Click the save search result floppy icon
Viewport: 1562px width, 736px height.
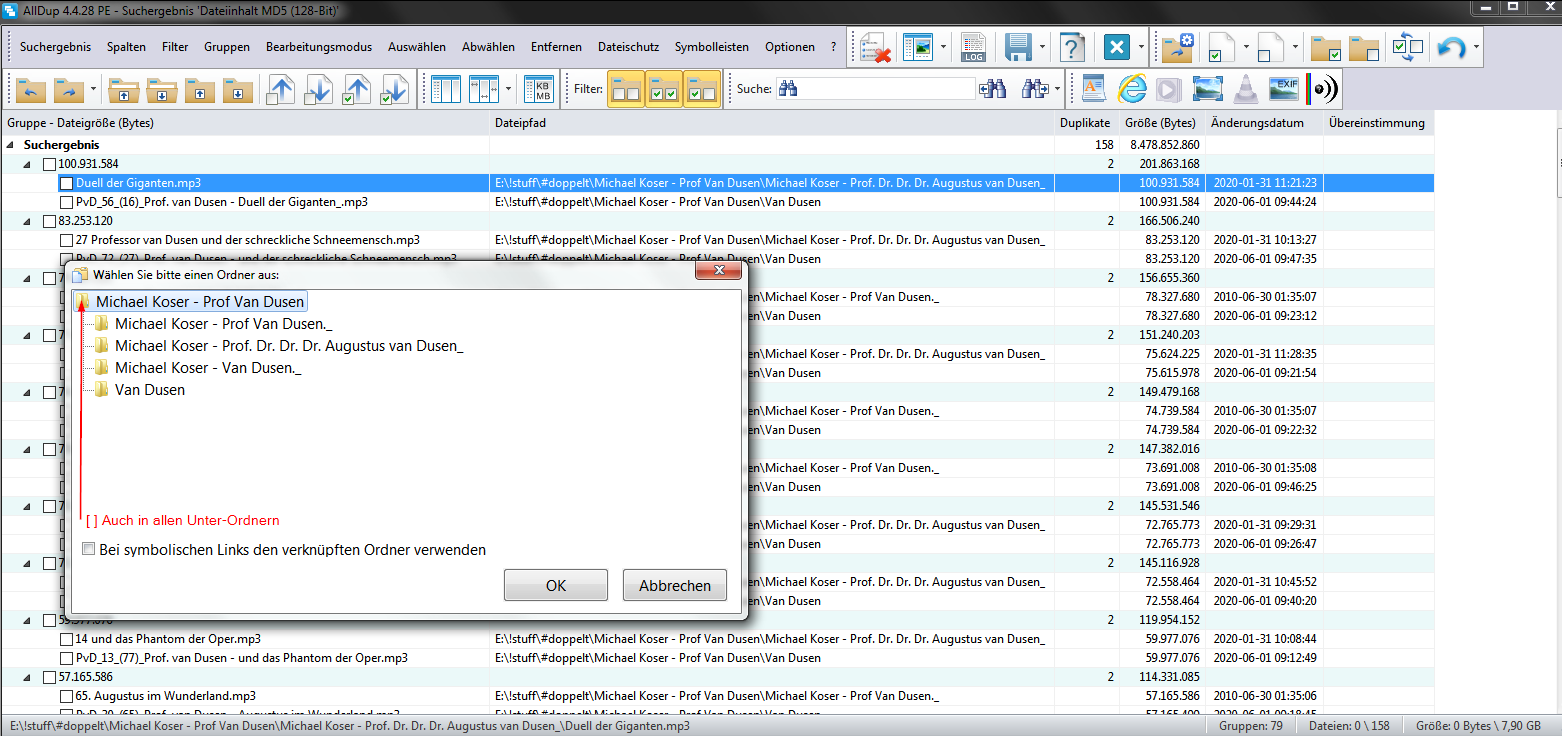[1018, 48]
